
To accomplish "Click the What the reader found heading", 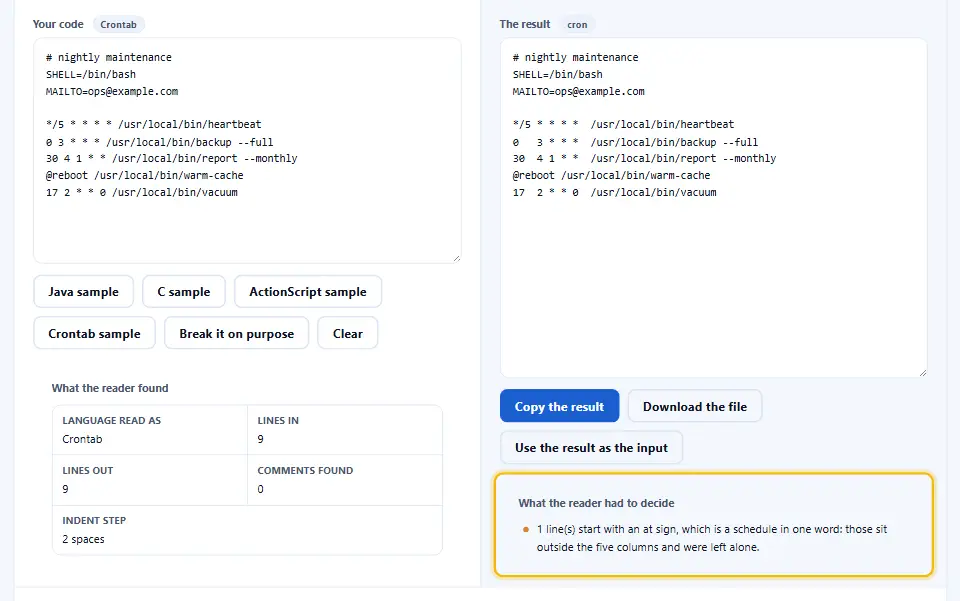I will [110, 388].
